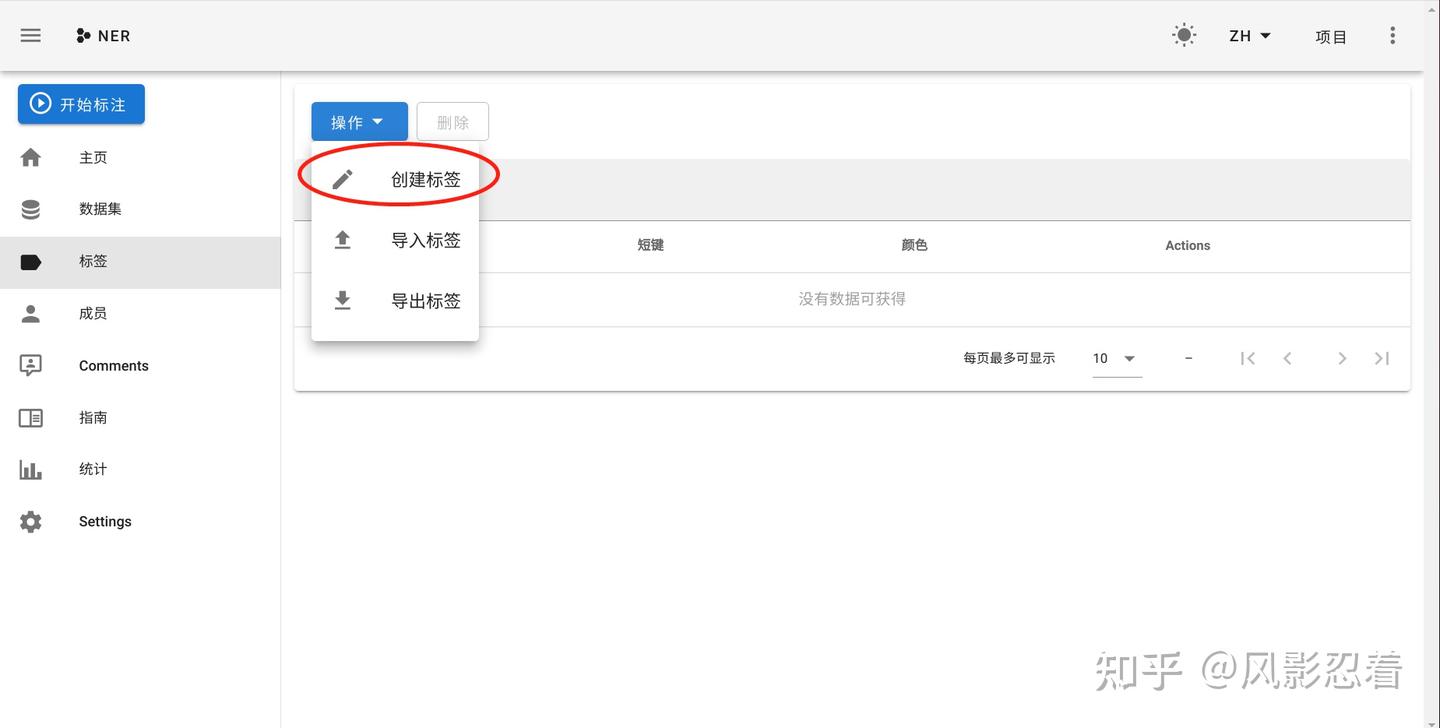This screenshot has height=728, width=1440.
Task: Open the kebab menu in the top bar
Action: [1392, 35]
